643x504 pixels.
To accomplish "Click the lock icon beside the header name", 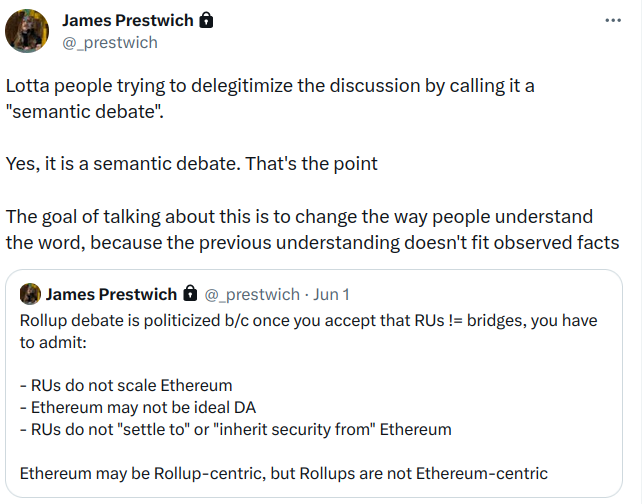I will pos(206,21).
